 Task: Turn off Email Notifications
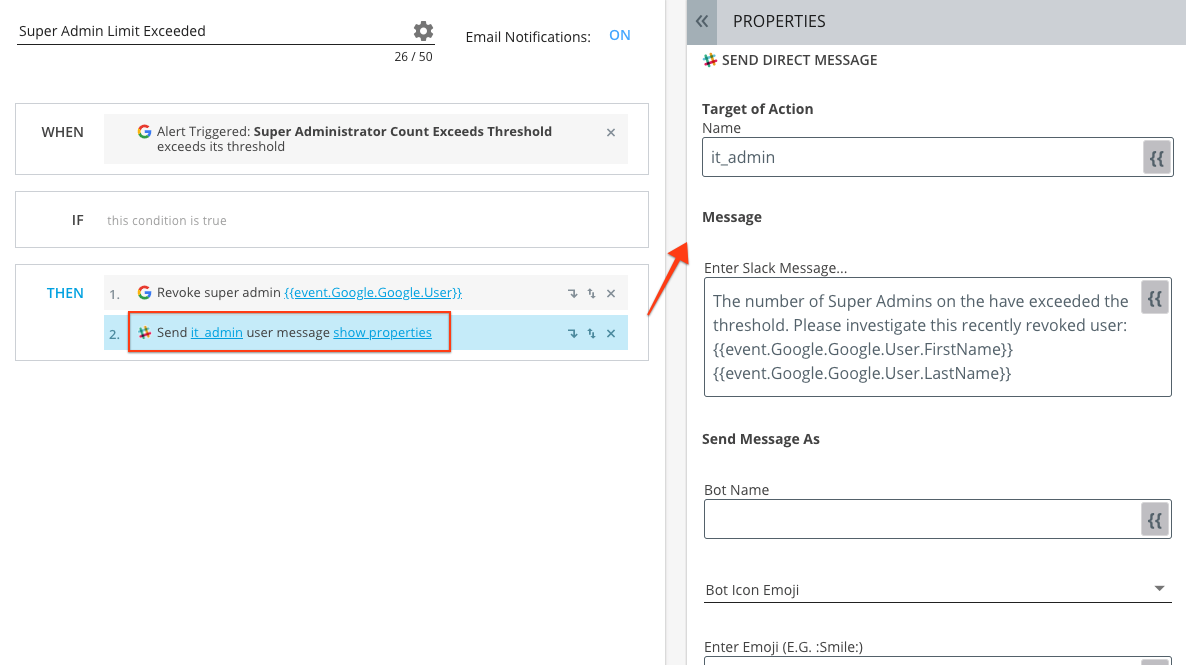coord(619,35)
